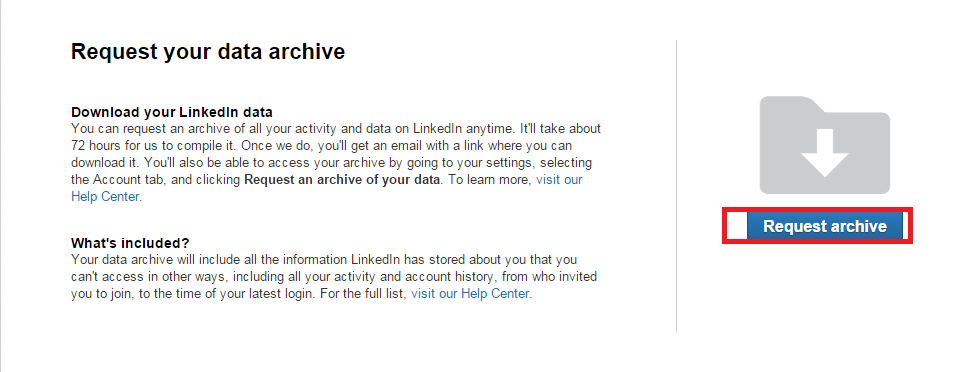Click the 'What's included?' subheading
This screenshot has width=977, height=372.
click(x=130, y=242)
